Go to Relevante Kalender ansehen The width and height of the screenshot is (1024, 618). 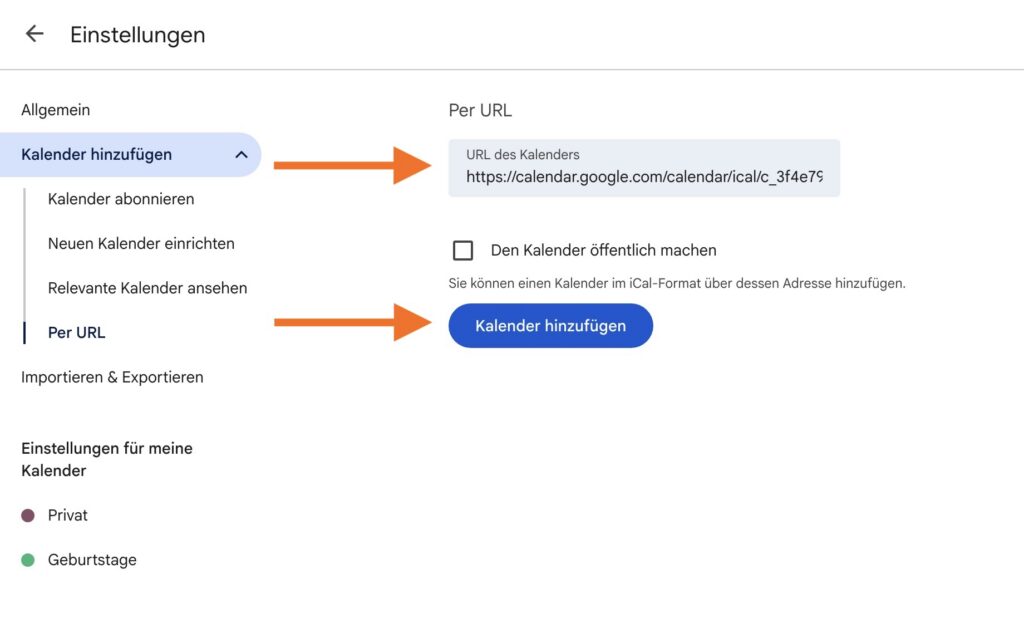(x=147, y=288)
